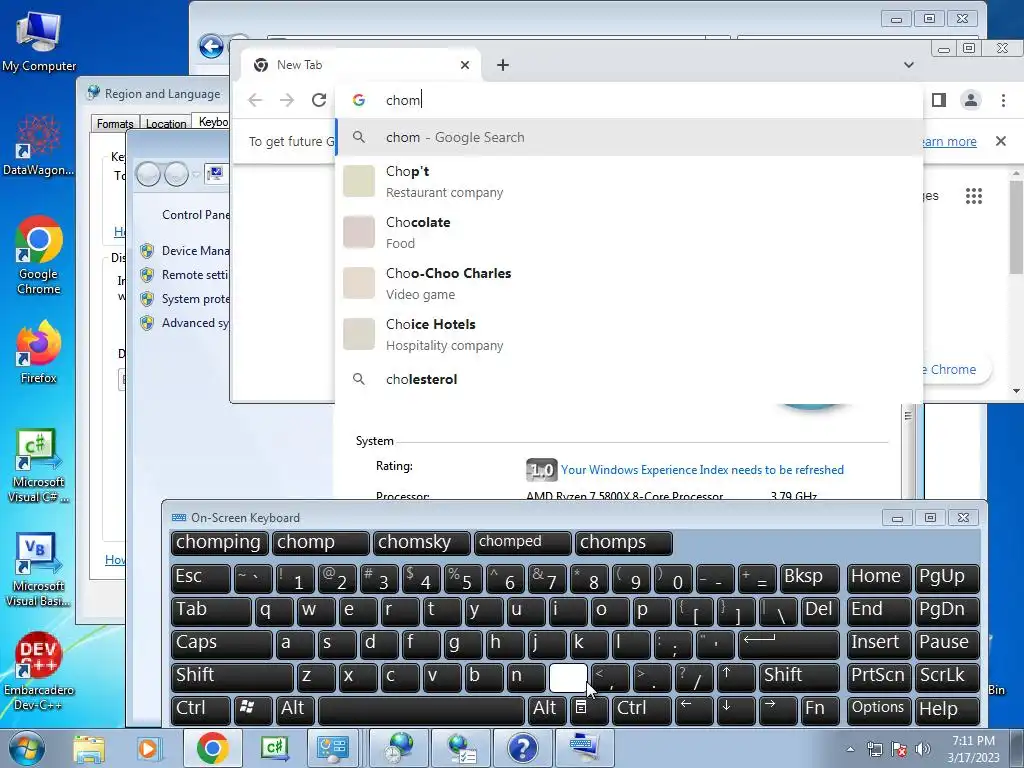
Task: Click Chrome's forward navigation arrow
Action: click(287, 100)
